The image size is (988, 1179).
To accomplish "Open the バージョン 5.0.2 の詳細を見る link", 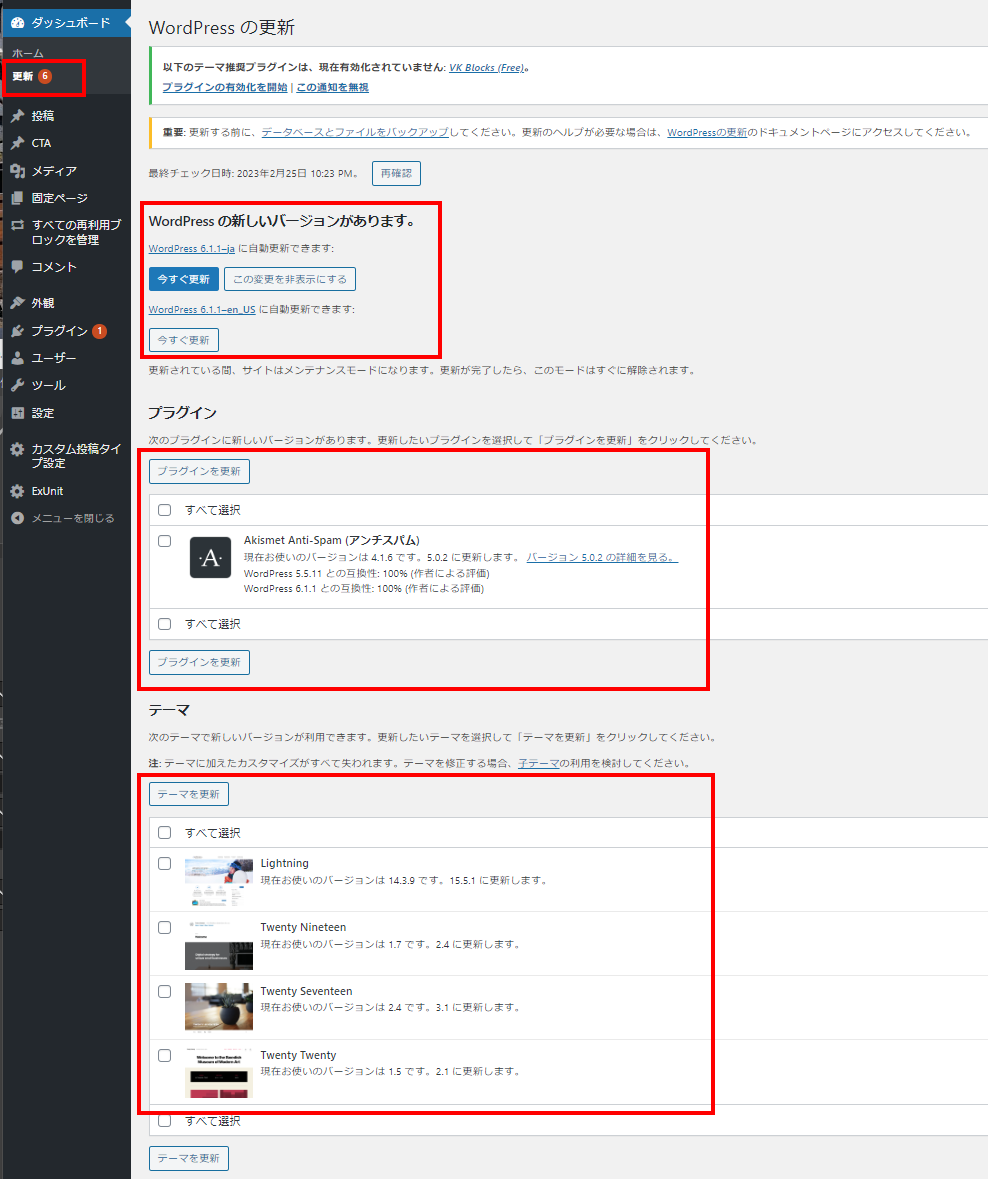I will pos(602,557).
